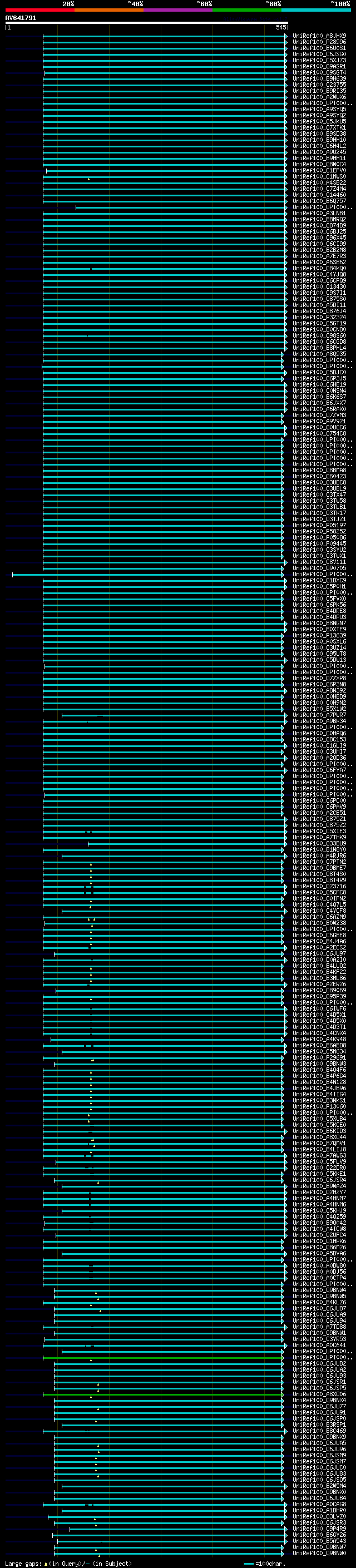The height and width of the screenshot is (1568, 356).
Task: Select the UniRef100_Q9SGT4 label
Action: (319, 72)
